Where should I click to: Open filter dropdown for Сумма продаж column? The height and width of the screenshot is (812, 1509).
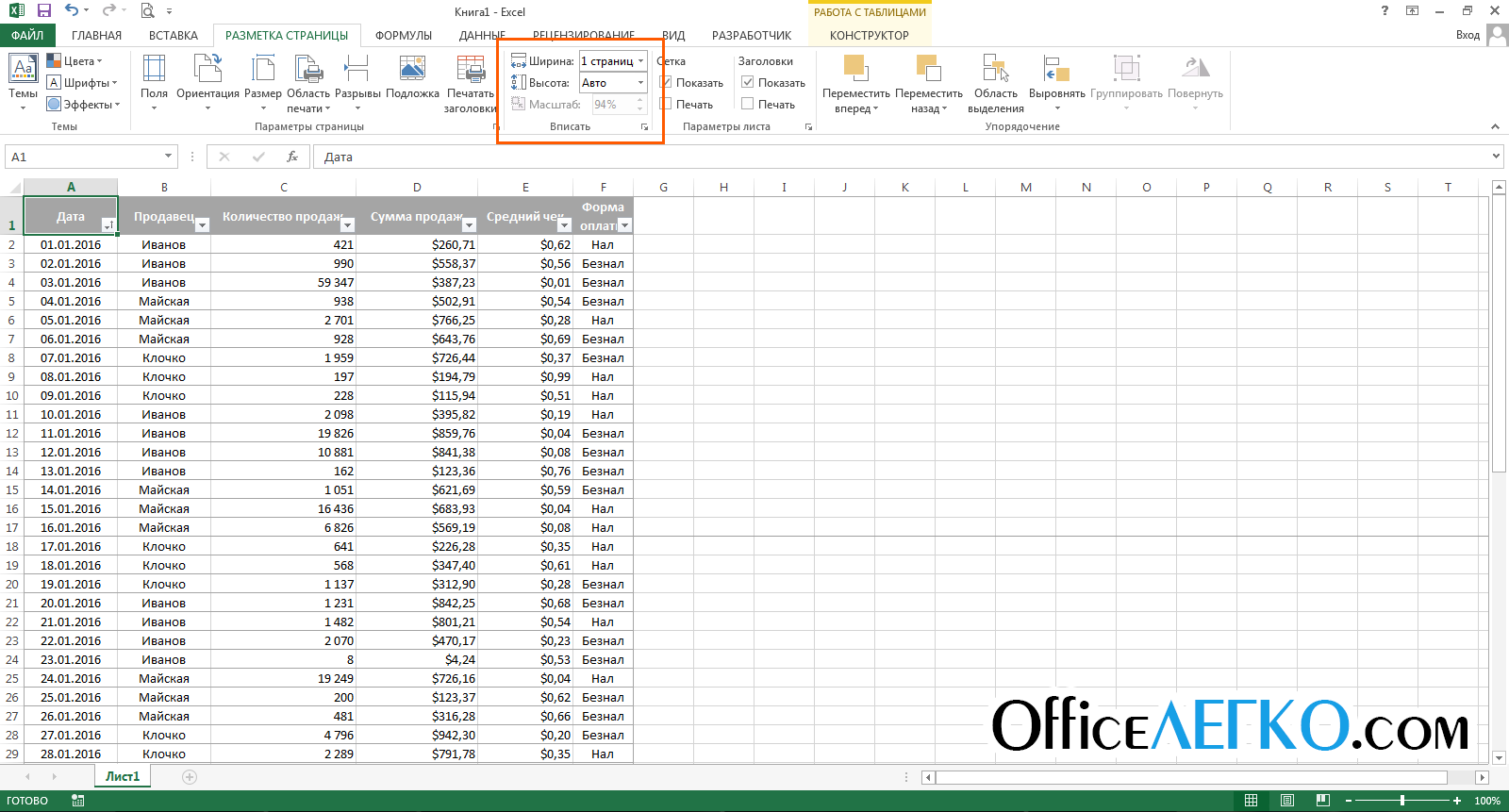[x=468, y=225]
